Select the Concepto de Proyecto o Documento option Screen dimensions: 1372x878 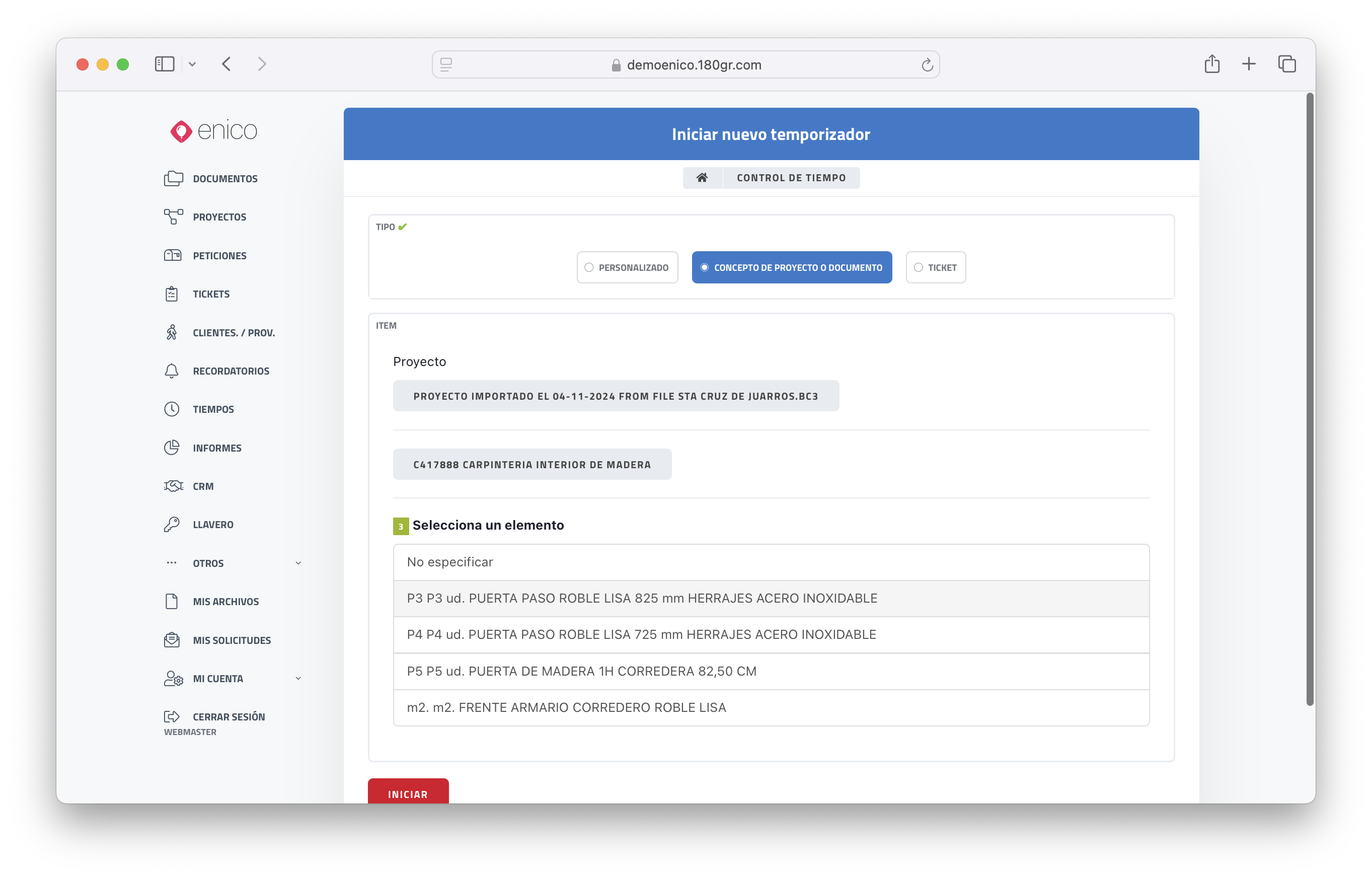point(791,267)
